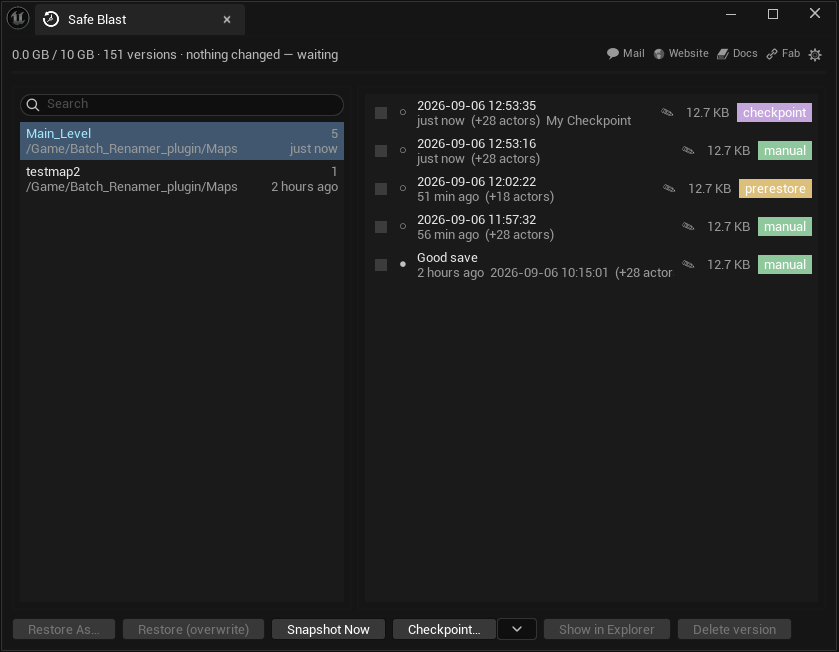
Task: Check the Good save version checkbox
Action: pyautogui.click(x=381, y=265)
